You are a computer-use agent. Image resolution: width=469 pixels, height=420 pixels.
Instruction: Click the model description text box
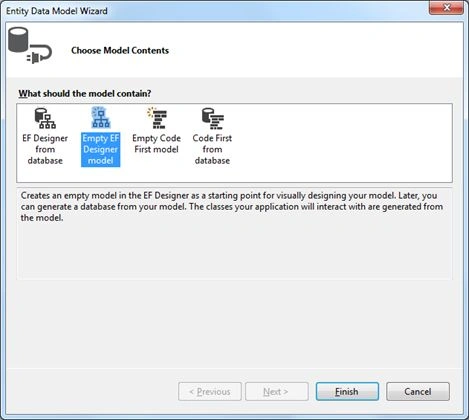click(x=234, y=233)
